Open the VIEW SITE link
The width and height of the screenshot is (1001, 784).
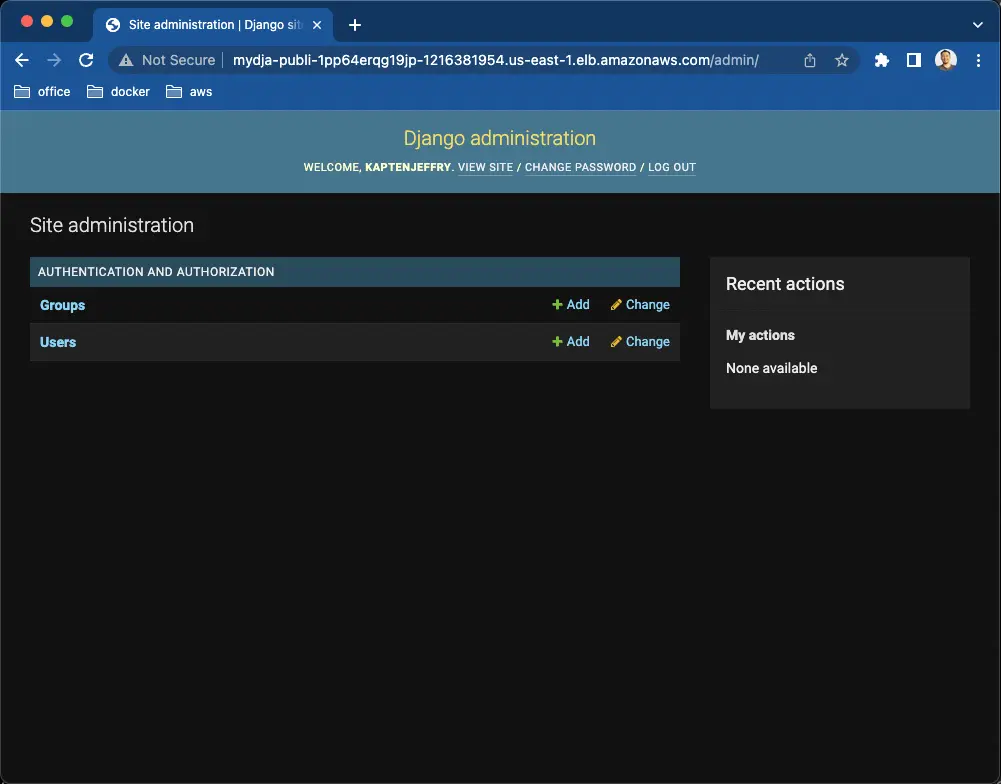click(485, 167)
